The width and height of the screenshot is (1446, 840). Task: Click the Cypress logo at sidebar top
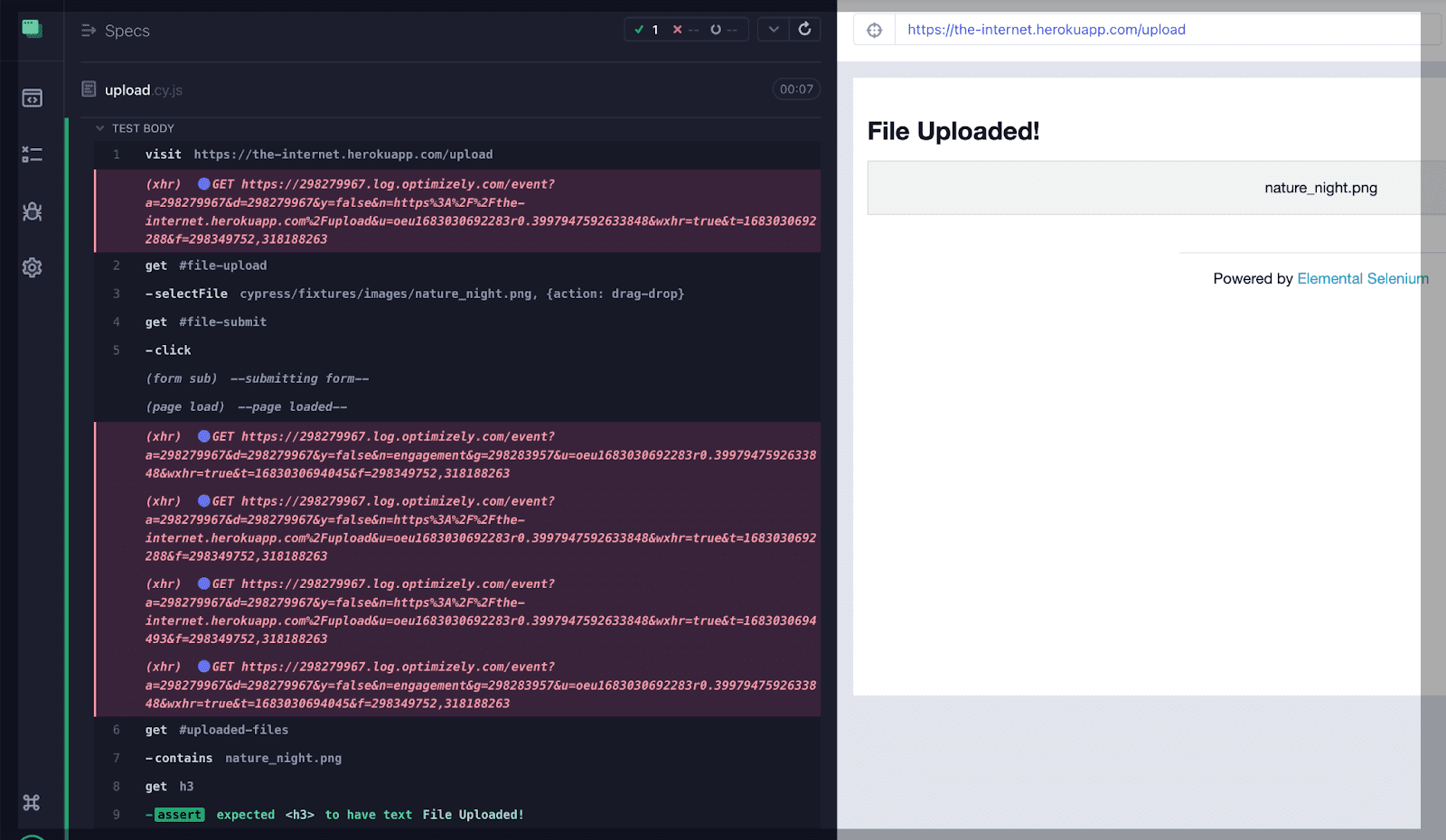(x=32, y=27)
